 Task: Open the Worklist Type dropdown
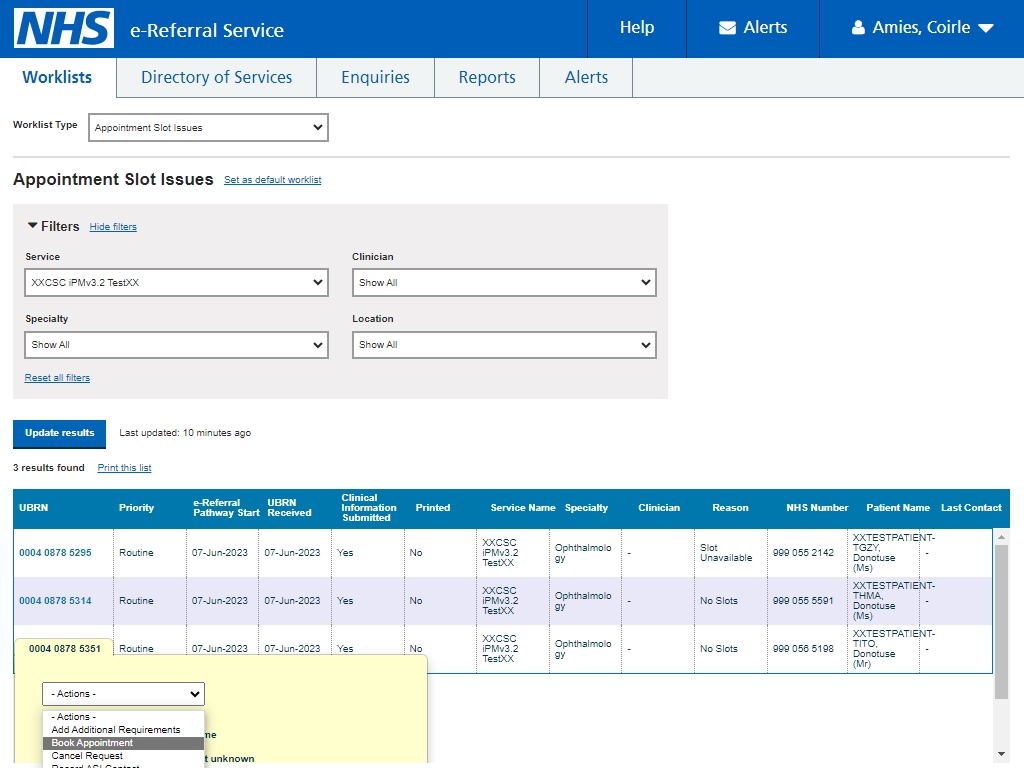click(208, 127)
